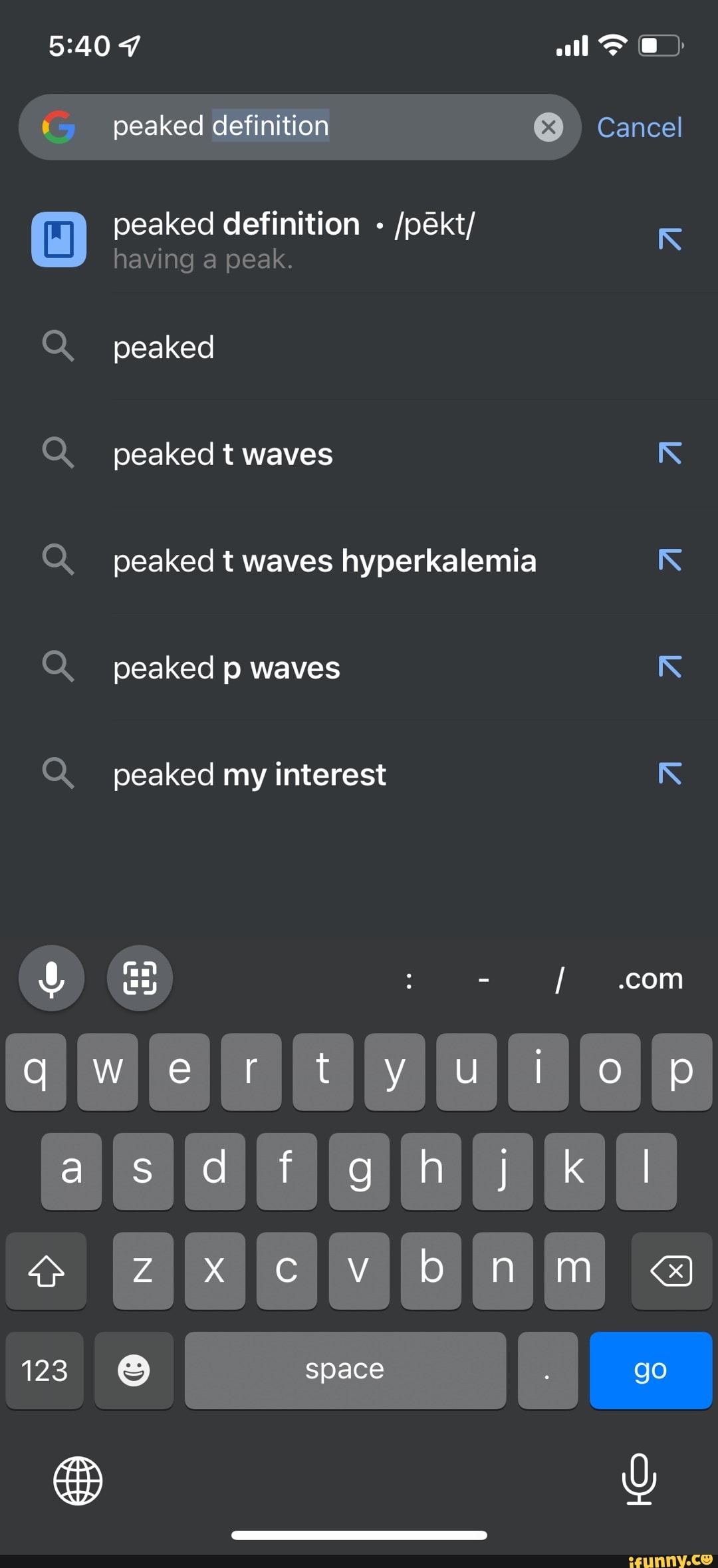Open the emoji keyboard

133,1370
